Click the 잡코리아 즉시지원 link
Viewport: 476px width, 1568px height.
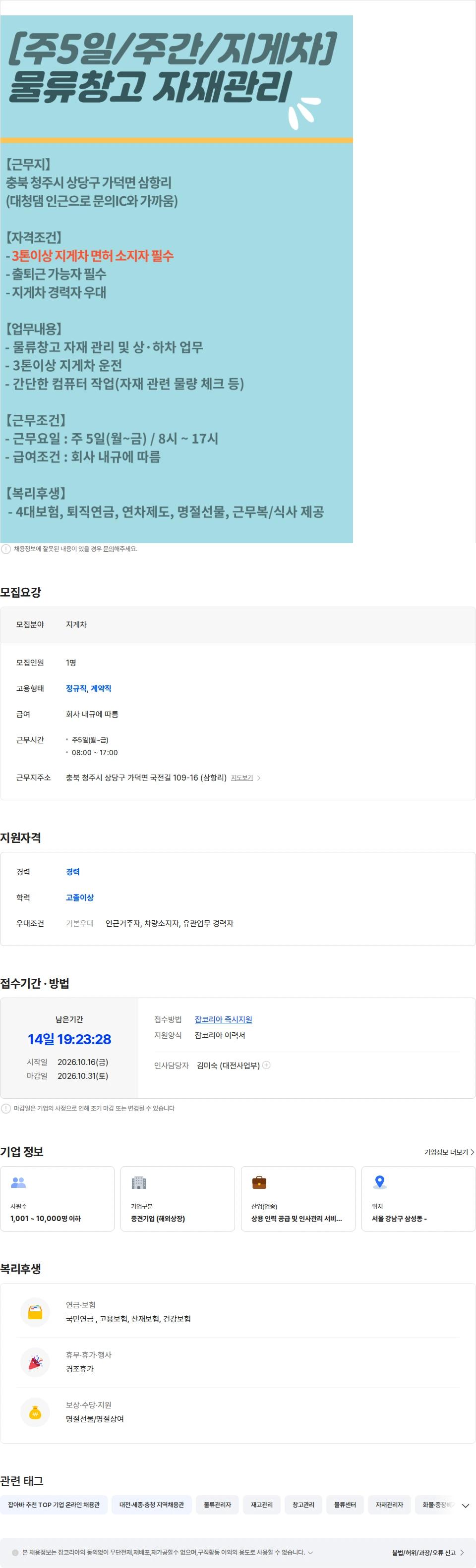click(224, 1019)
